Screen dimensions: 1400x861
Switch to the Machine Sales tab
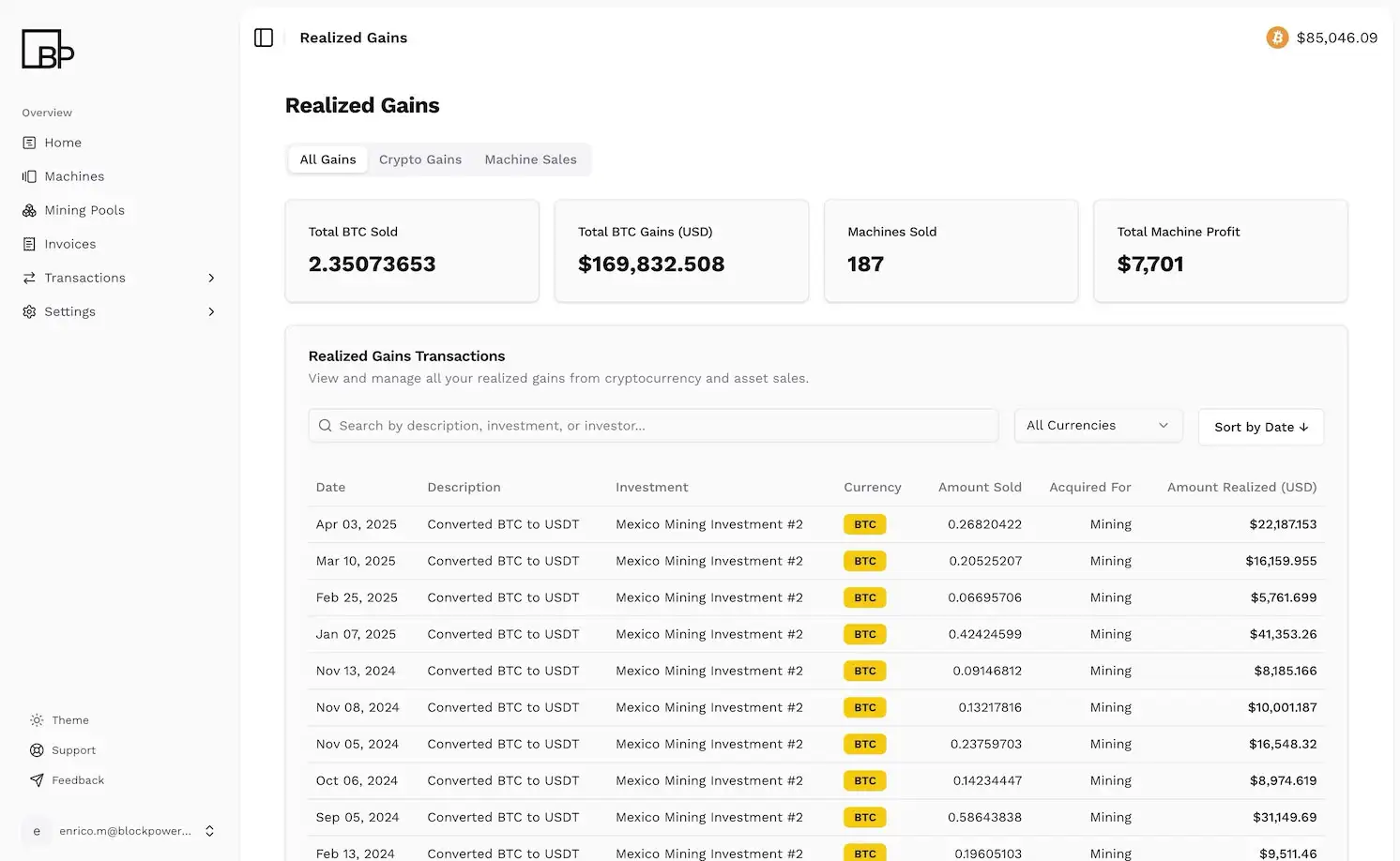(x=530, y=159)
